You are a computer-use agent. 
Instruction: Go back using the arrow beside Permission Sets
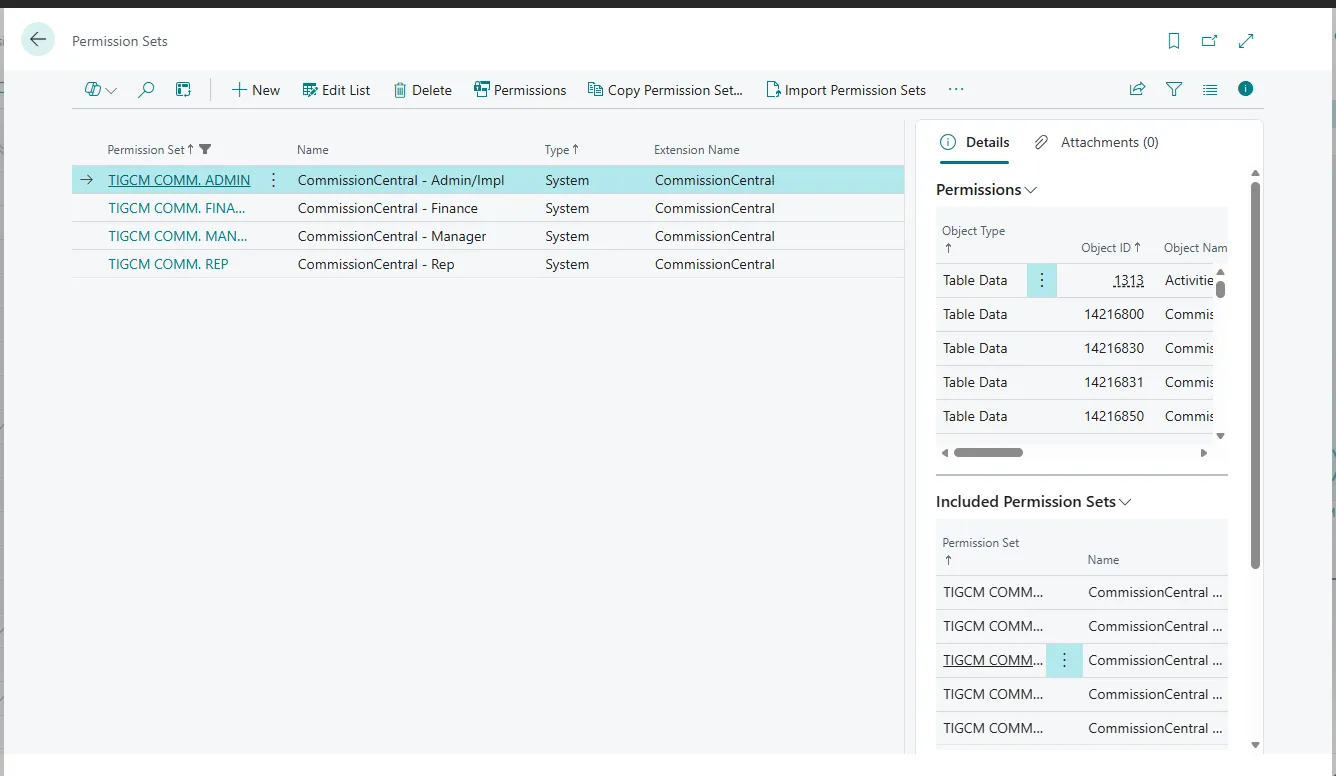pyautogui.click(x=38, y=40)
